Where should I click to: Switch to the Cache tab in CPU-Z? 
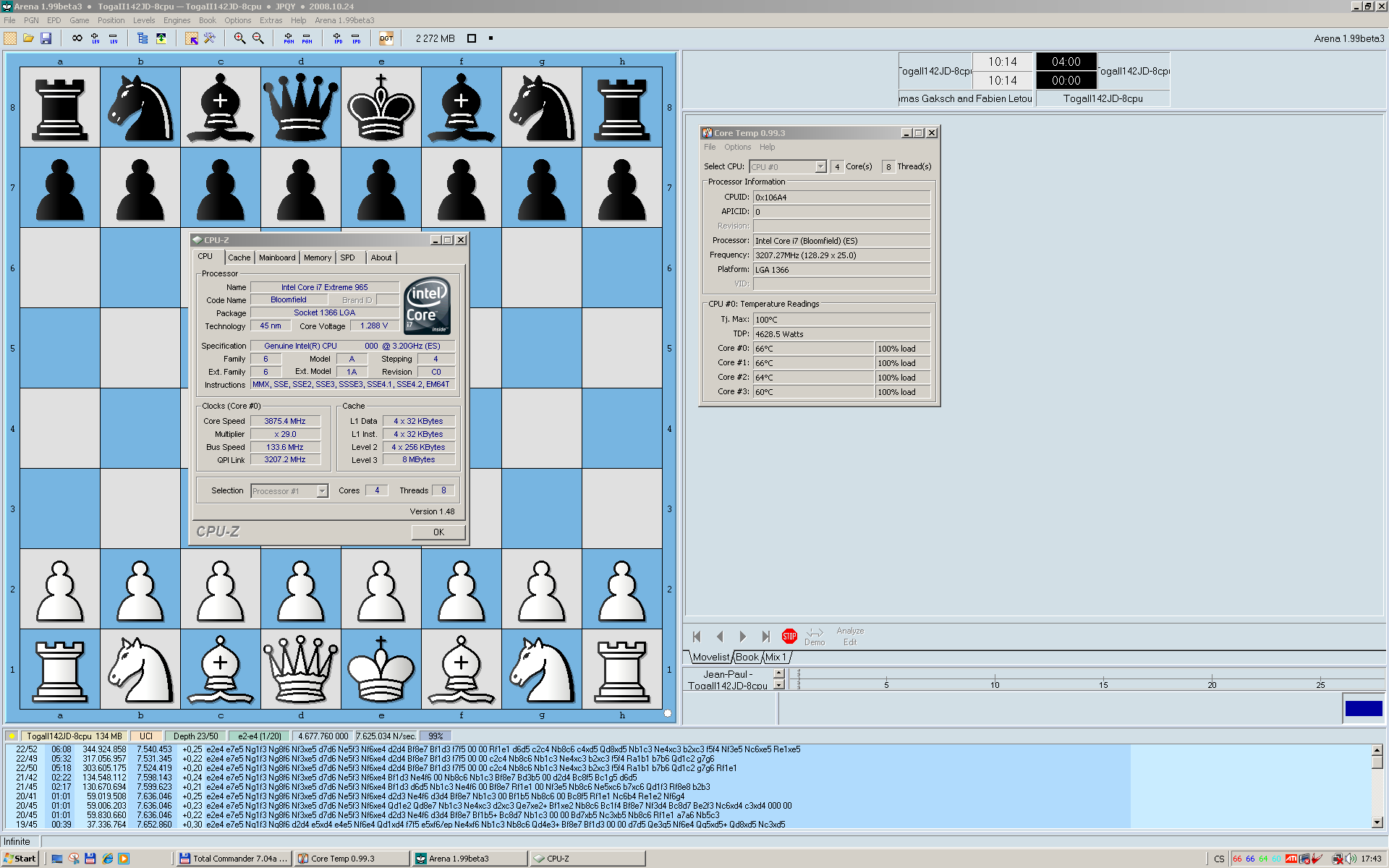pyautogui.click(x=239, y=258)
